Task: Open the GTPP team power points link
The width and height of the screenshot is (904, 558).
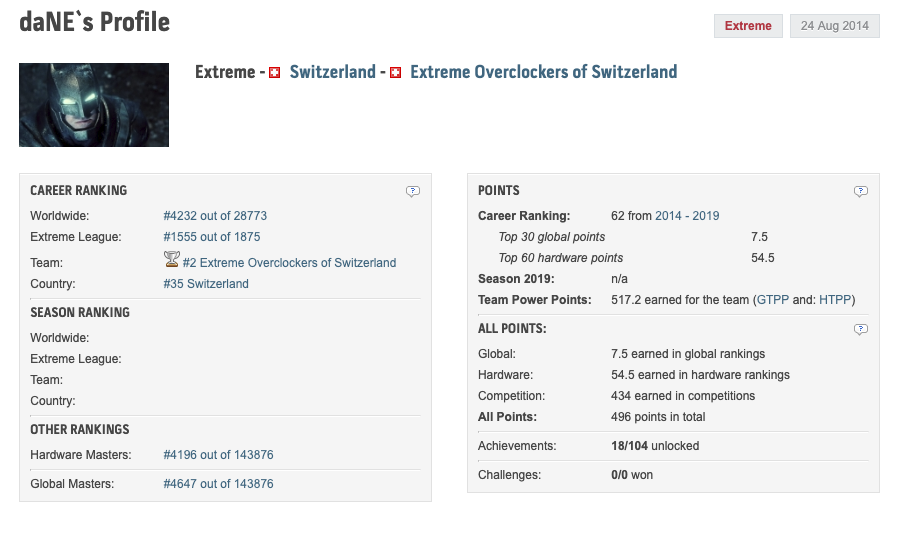Action: point(774,300)
